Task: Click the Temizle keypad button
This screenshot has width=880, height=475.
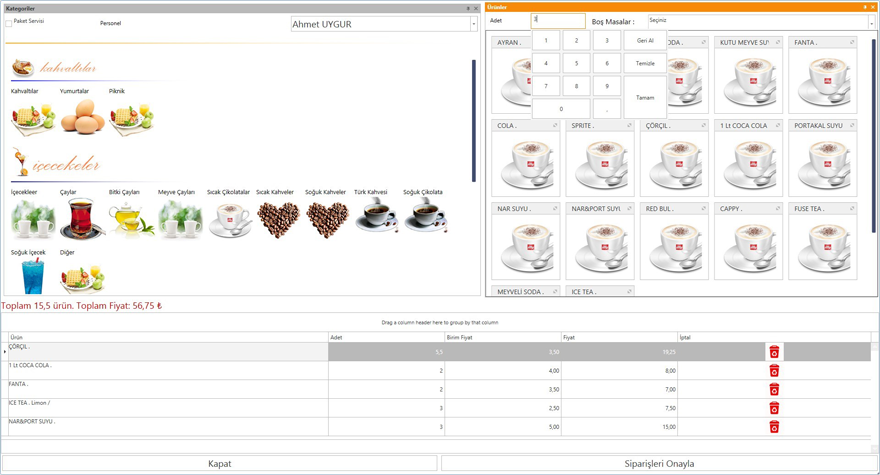Action: click(645, 63)
